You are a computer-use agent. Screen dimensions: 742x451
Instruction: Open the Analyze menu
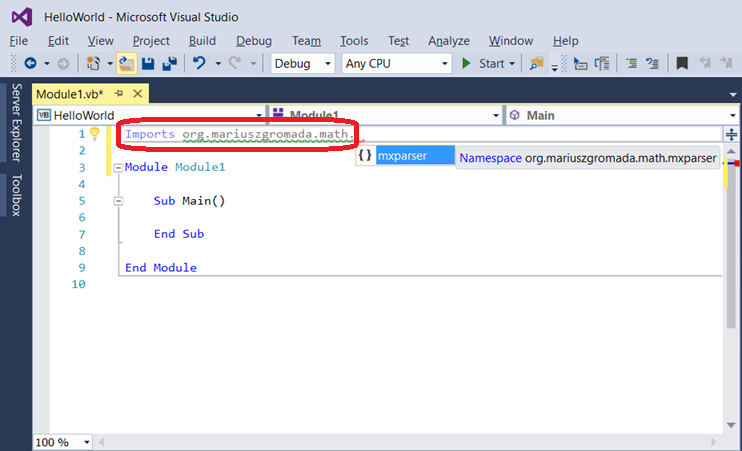[449, 41]
